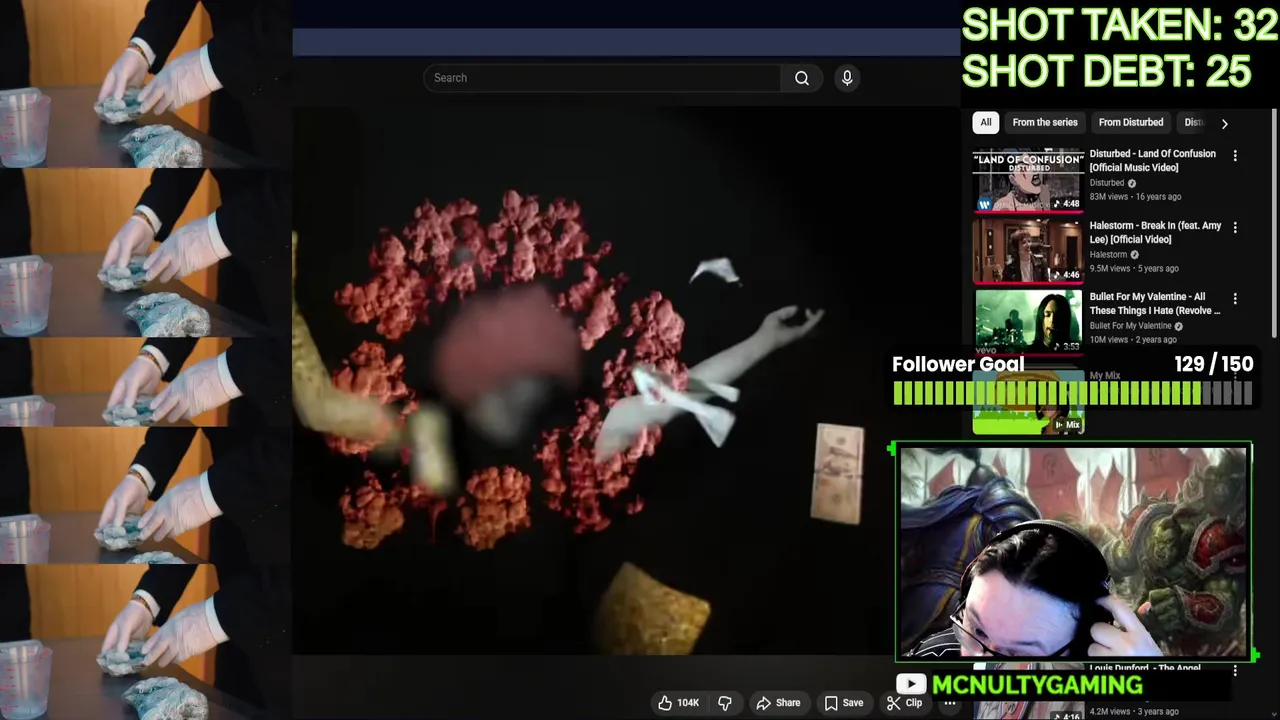The height and width of the screenshot is (720, 1280).
Task: Click the Search text field
Action: (602, 78)
